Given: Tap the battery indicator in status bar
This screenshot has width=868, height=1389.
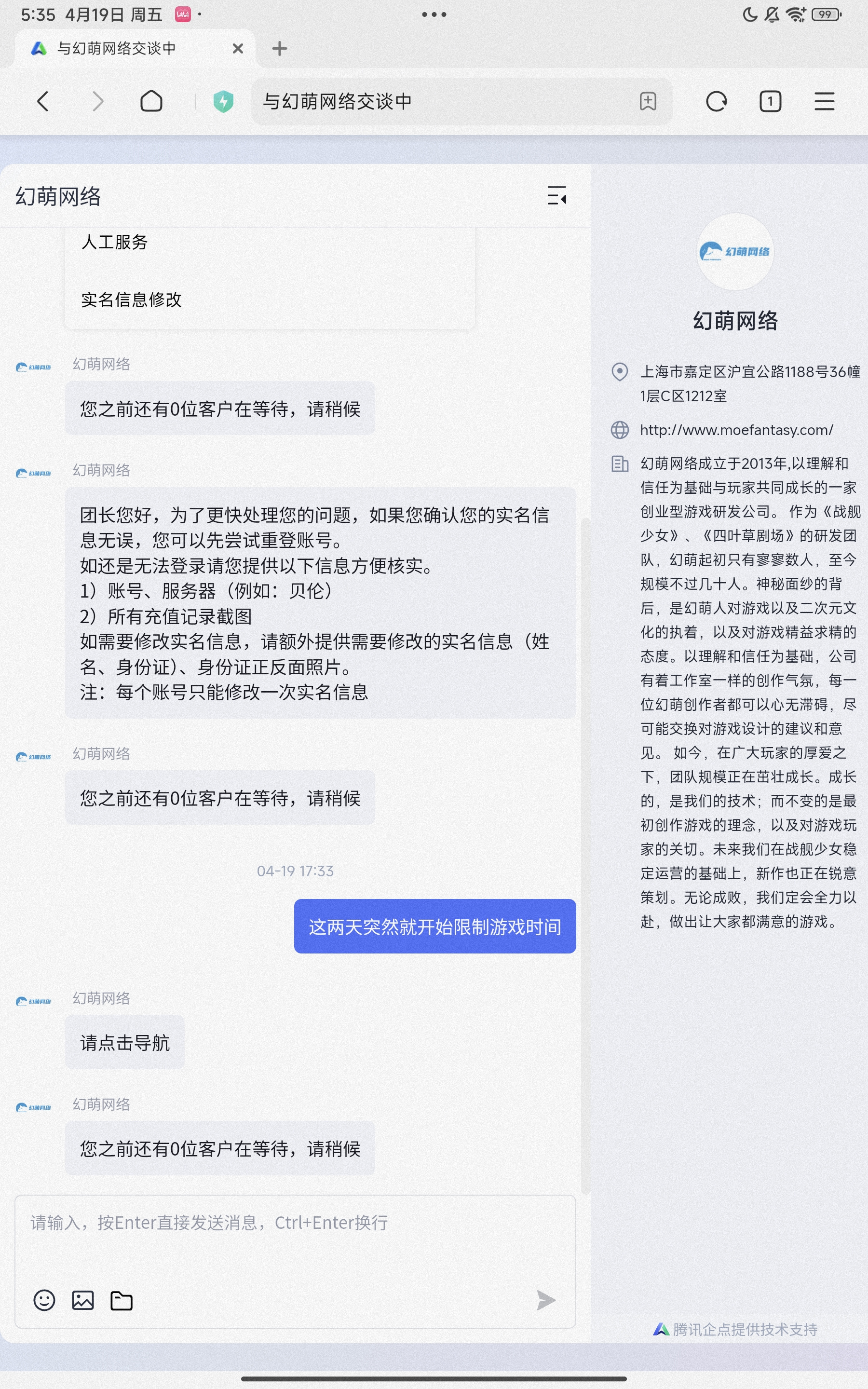Looking at the screenshot, I should coord(827,14).
